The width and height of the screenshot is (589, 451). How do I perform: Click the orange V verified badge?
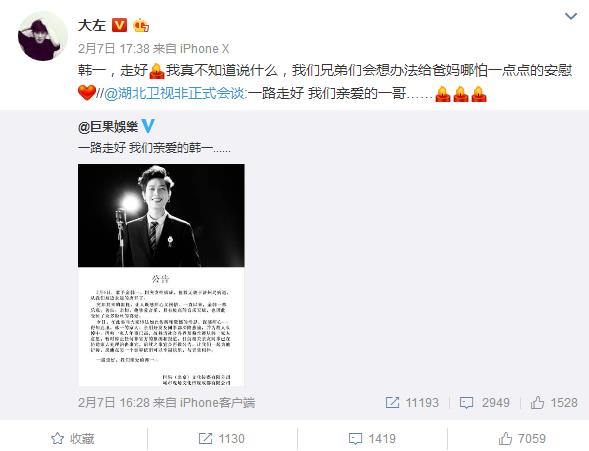pos(120,25)
